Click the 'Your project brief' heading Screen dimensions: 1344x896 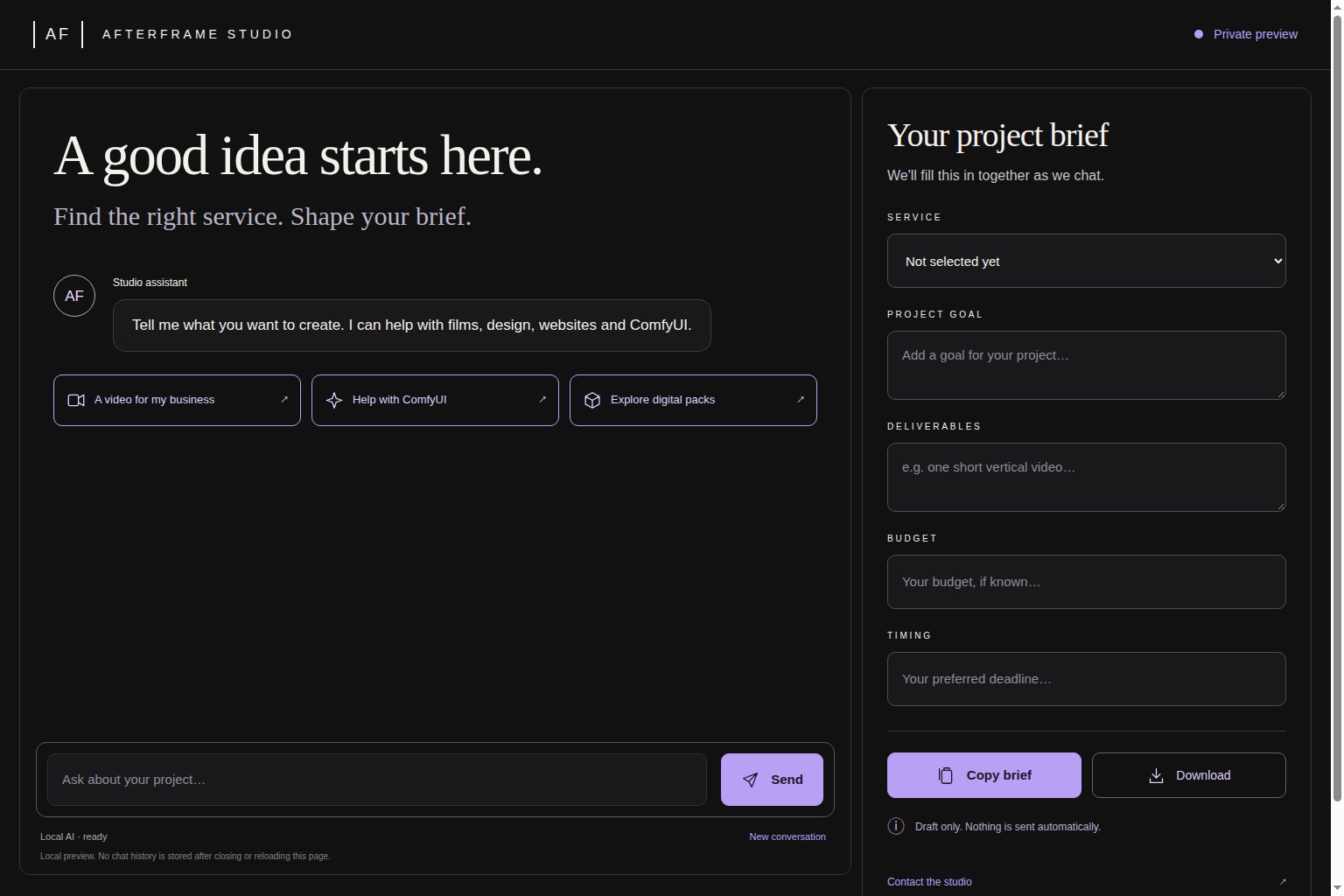point(997,135)
